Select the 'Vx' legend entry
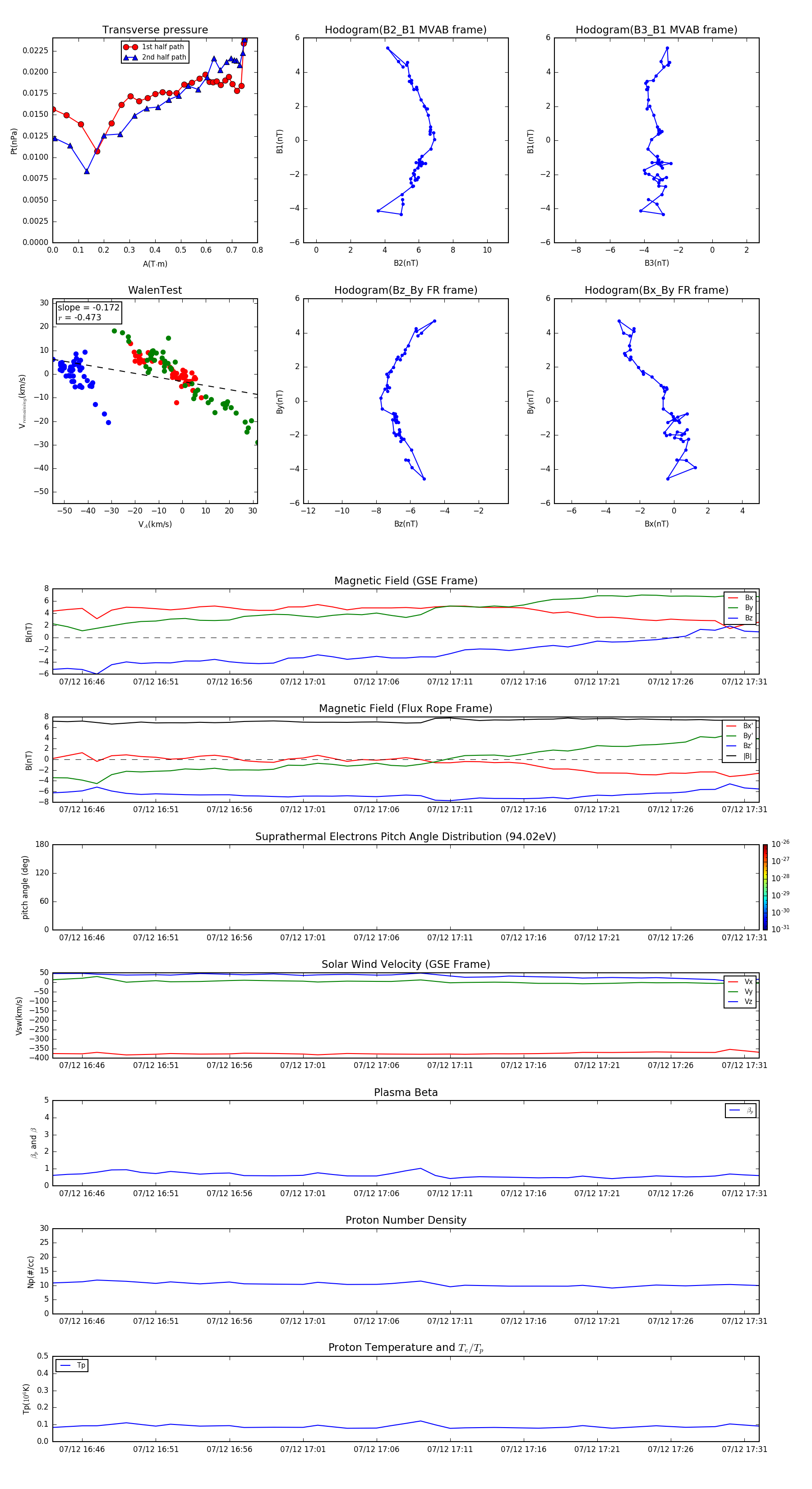Screen dimensions: 812x1489 (740, 981)
